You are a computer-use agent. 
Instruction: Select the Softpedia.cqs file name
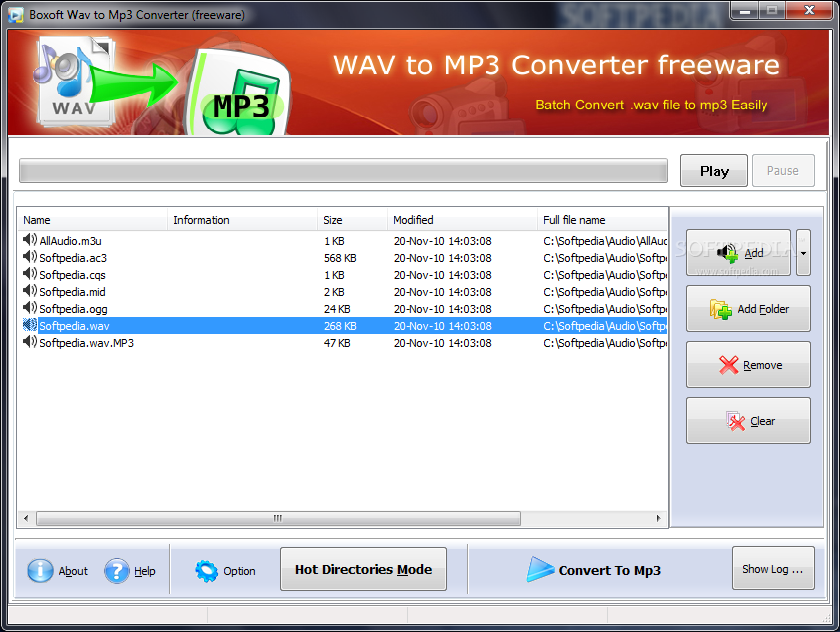[72, 275]
